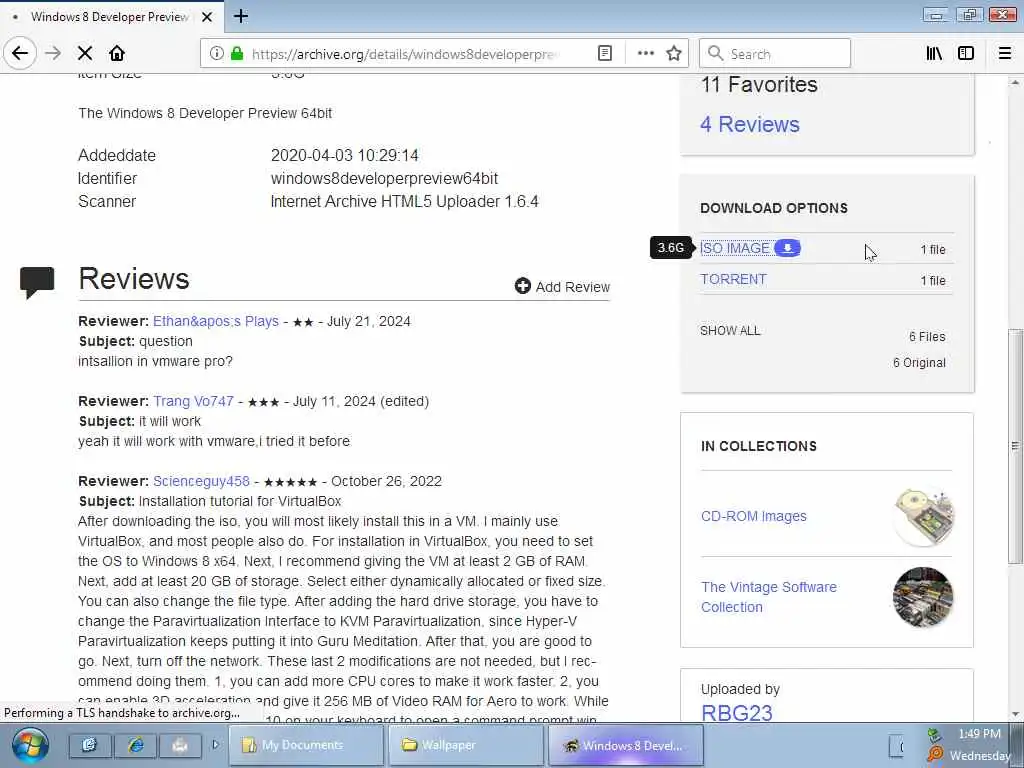Stop loading the page
The width and height of the screenshot is (1024, 768).
pyautogui.click(x=85, y=54)
